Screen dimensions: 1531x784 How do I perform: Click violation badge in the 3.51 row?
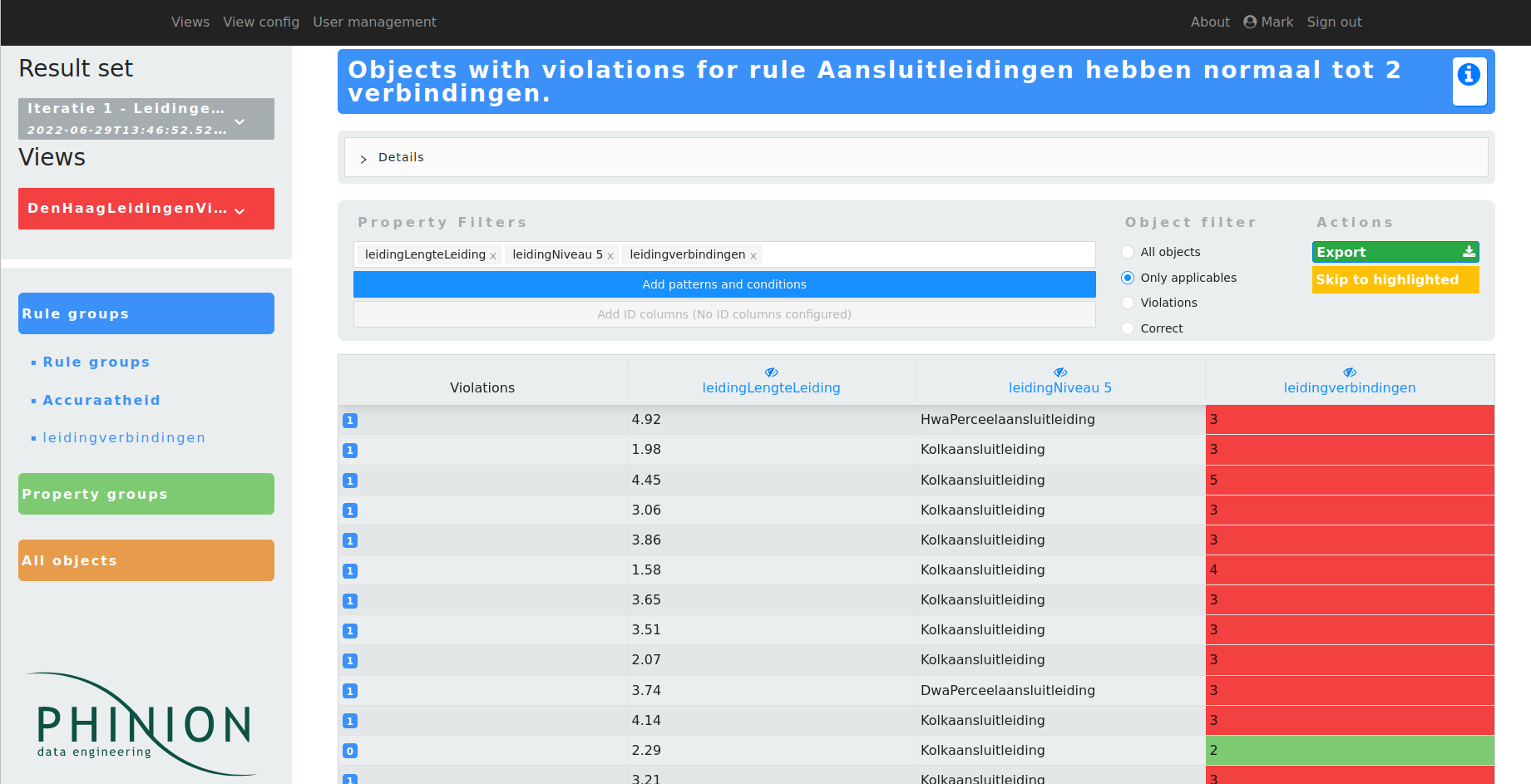pyautogui.click(x=350, y=631)
